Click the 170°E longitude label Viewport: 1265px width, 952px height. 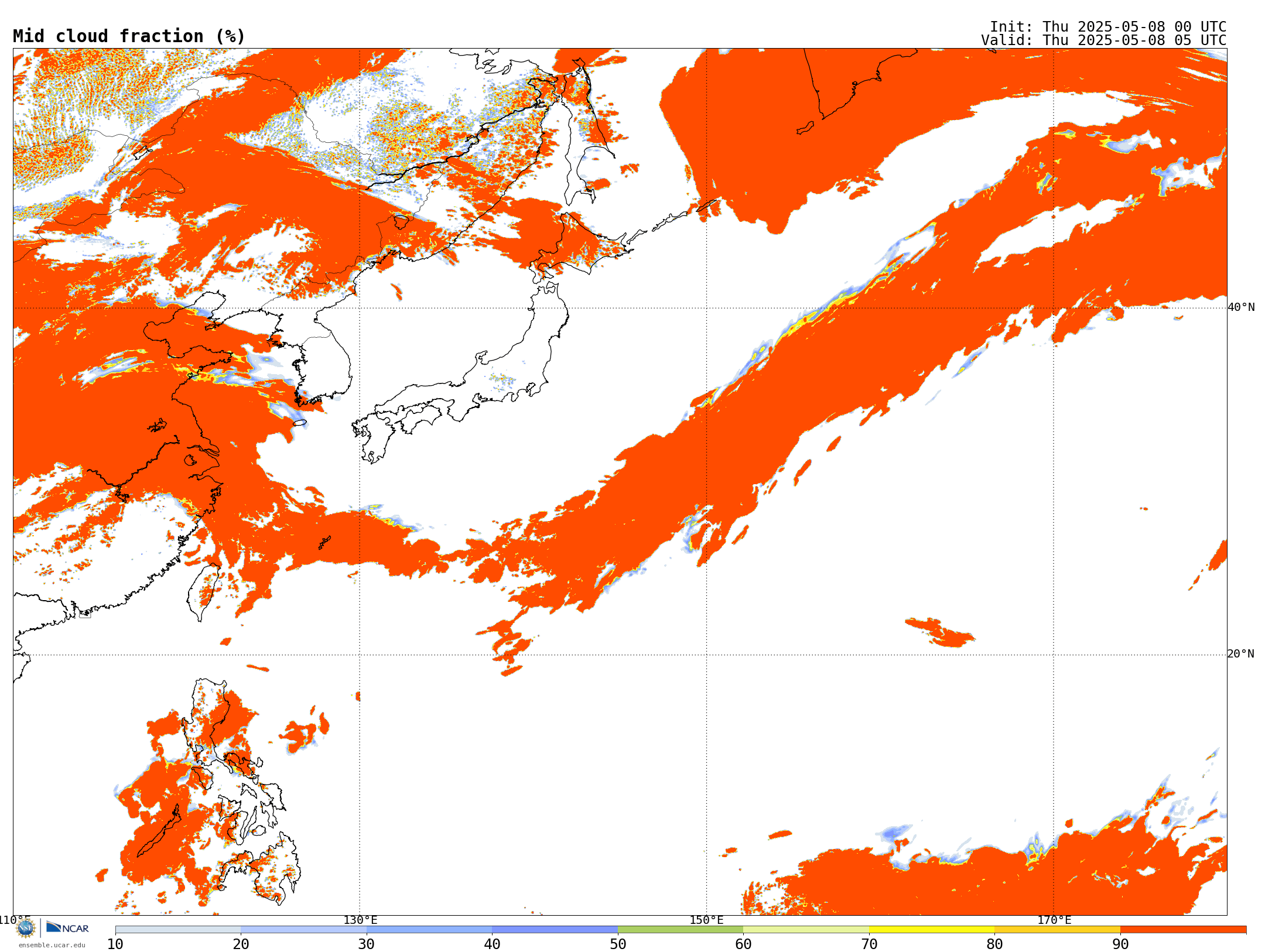[1054, 920]
